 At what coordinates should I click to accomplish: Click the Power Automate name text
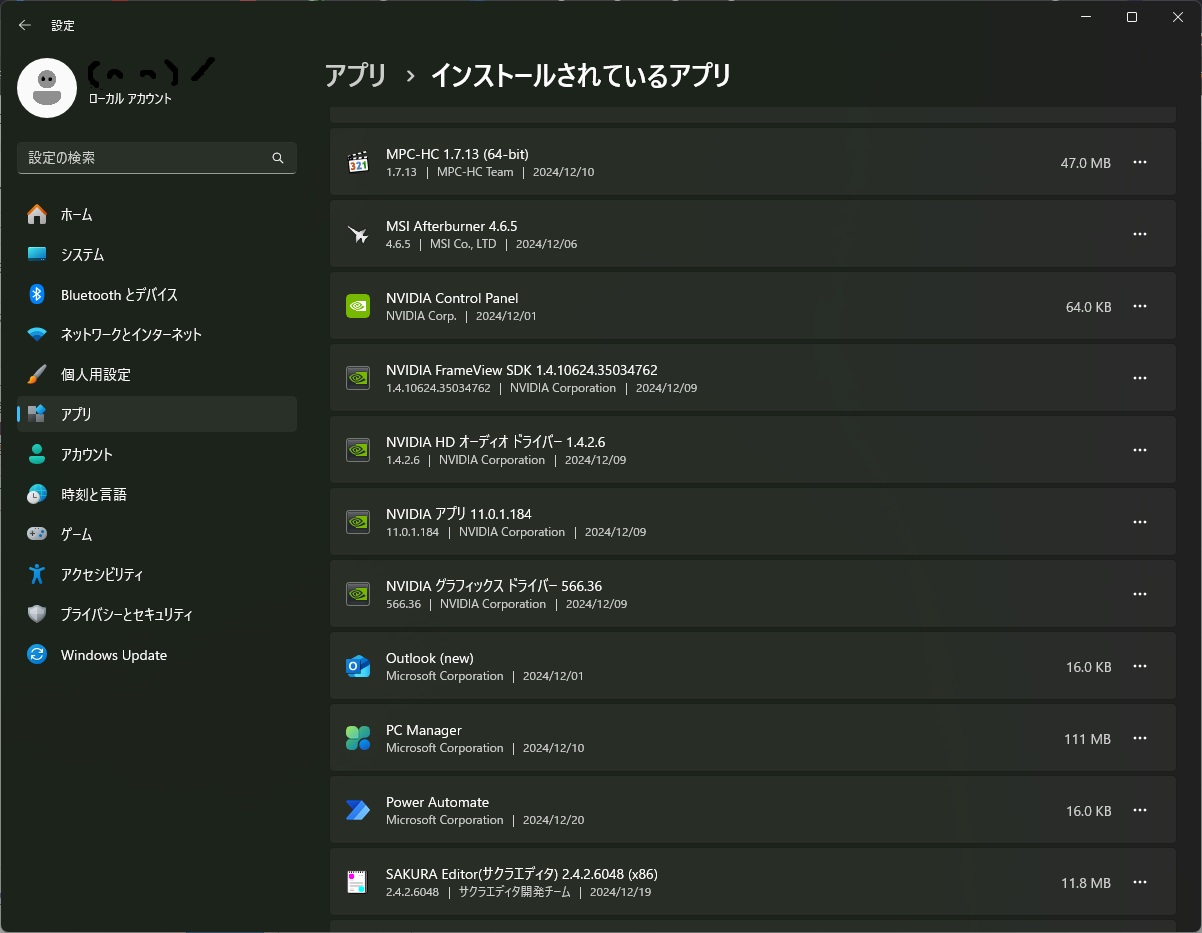tap(437, 802)
